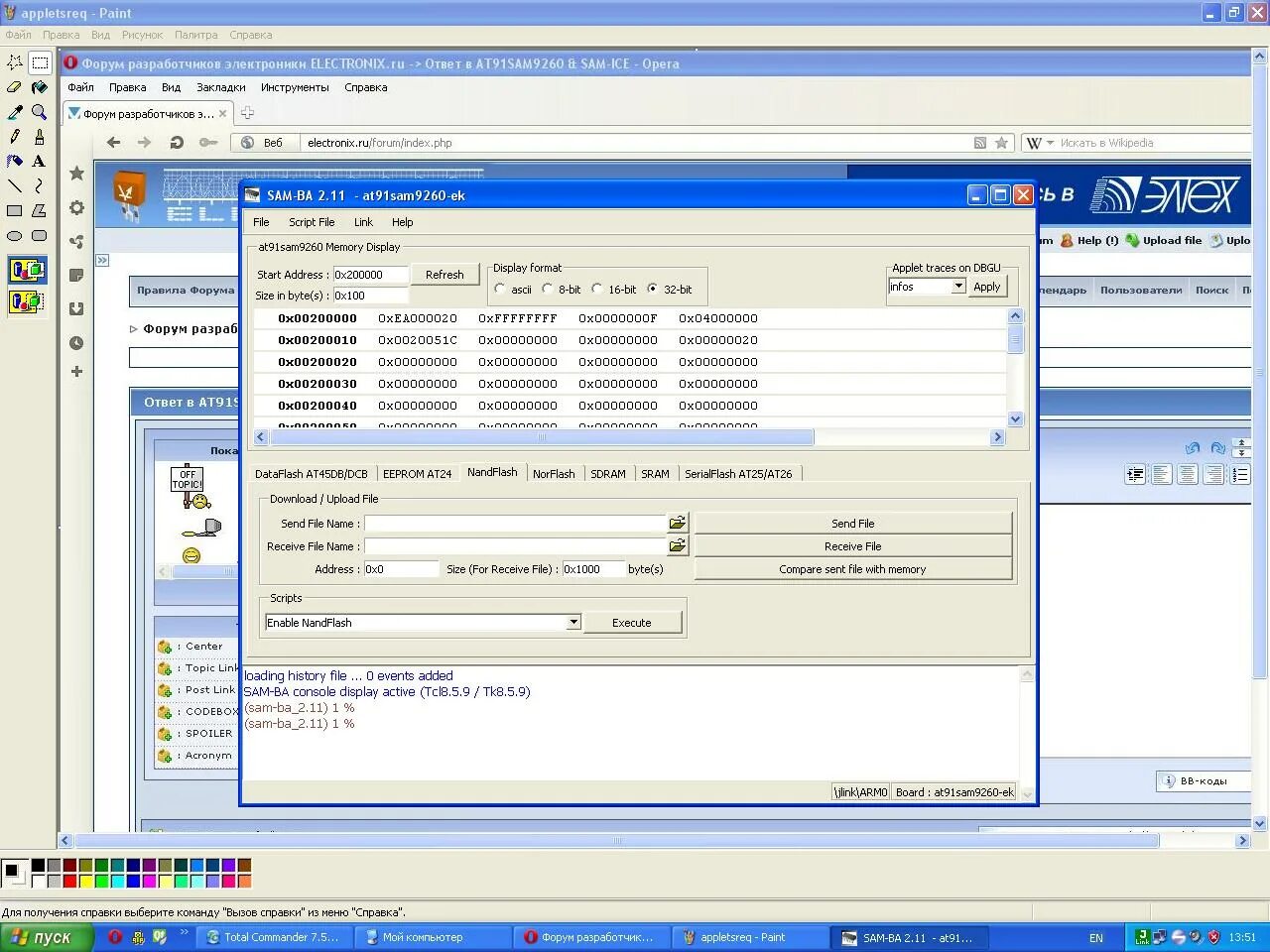Click the Receive File button

(853, 546)
